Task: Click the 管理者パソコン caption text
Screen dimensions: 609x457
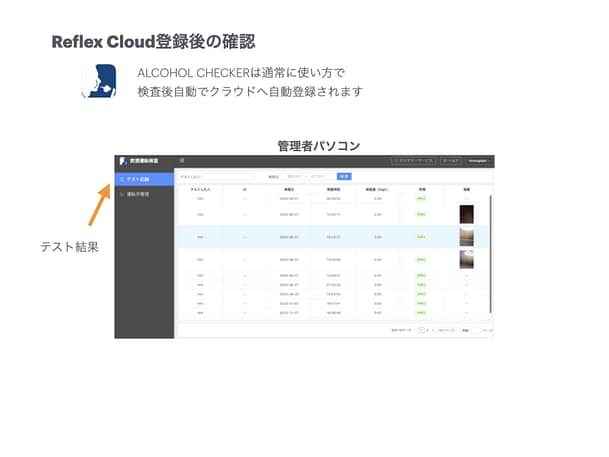Action: click(319, 146)
